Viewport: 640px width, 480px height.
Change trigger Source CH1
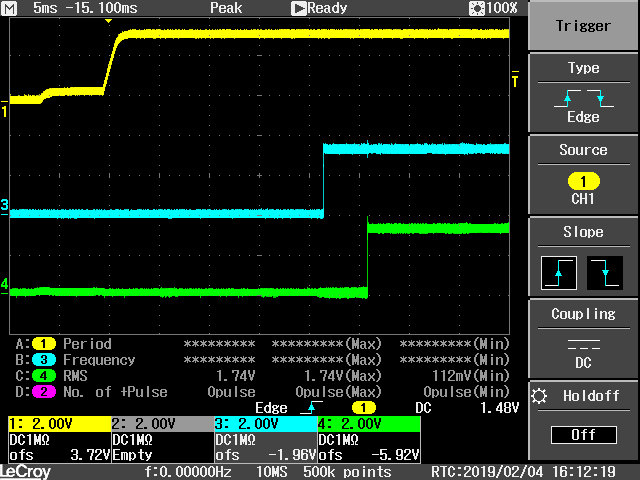click(x=583, y=175)
